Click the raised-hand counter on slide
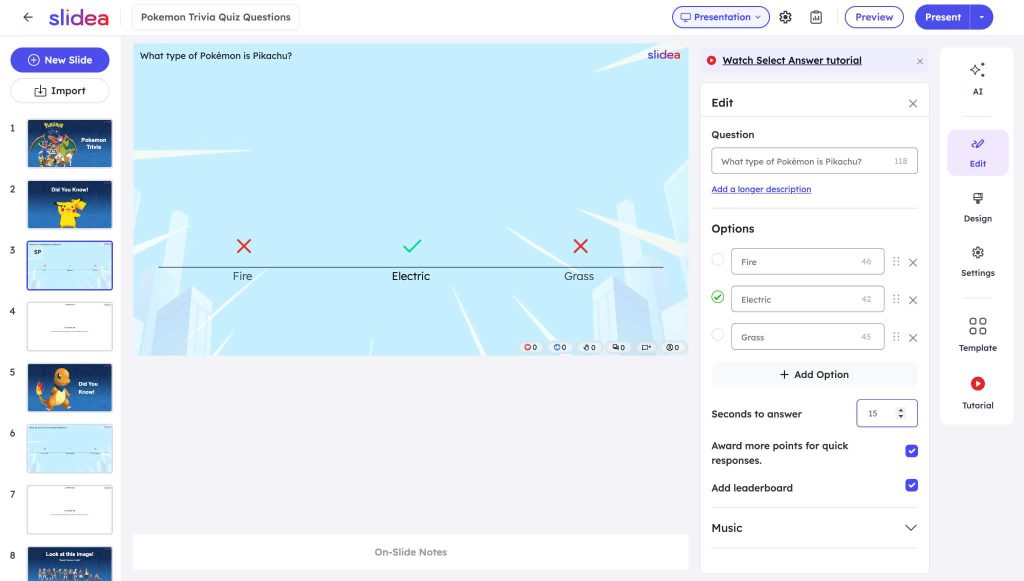This screenshot has height=581, width=1024. [x=589, y=347]
